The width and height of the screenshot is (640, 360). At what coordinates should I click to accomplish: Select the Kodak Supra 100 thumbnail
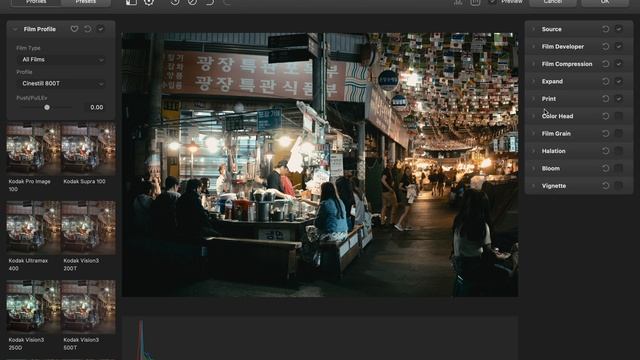tap(89, 149)
